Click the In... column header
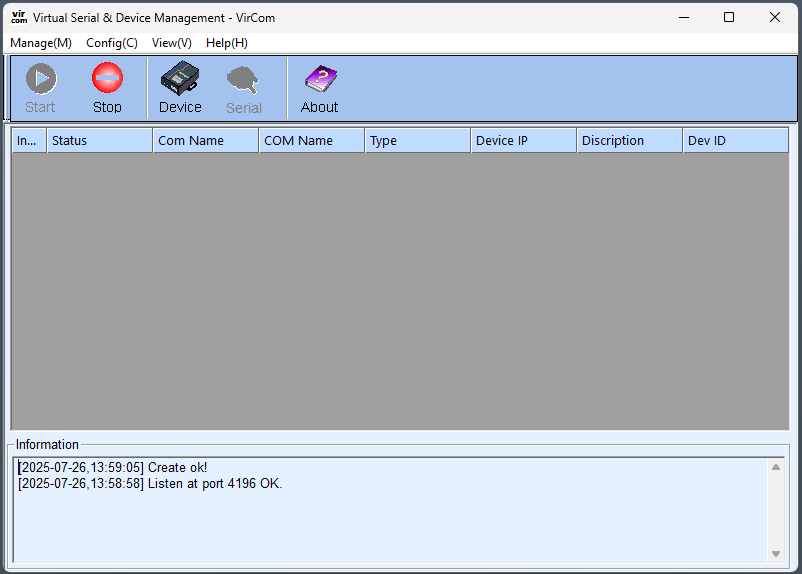802x574 pixels. click(29, 141)
